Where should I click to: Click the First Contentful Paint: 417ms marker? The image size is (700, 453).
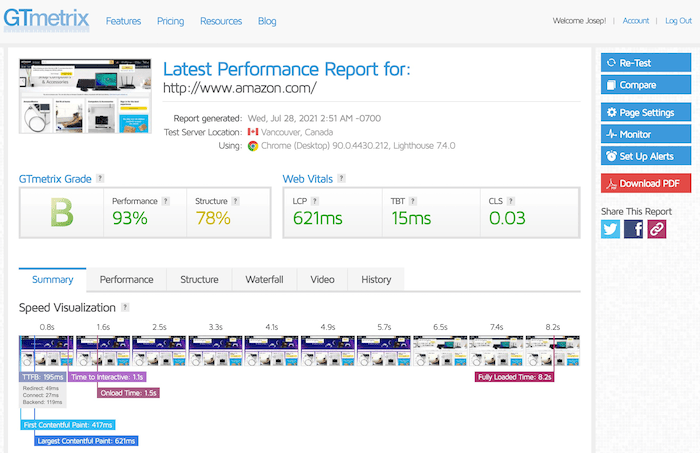(x=68, y=425)
